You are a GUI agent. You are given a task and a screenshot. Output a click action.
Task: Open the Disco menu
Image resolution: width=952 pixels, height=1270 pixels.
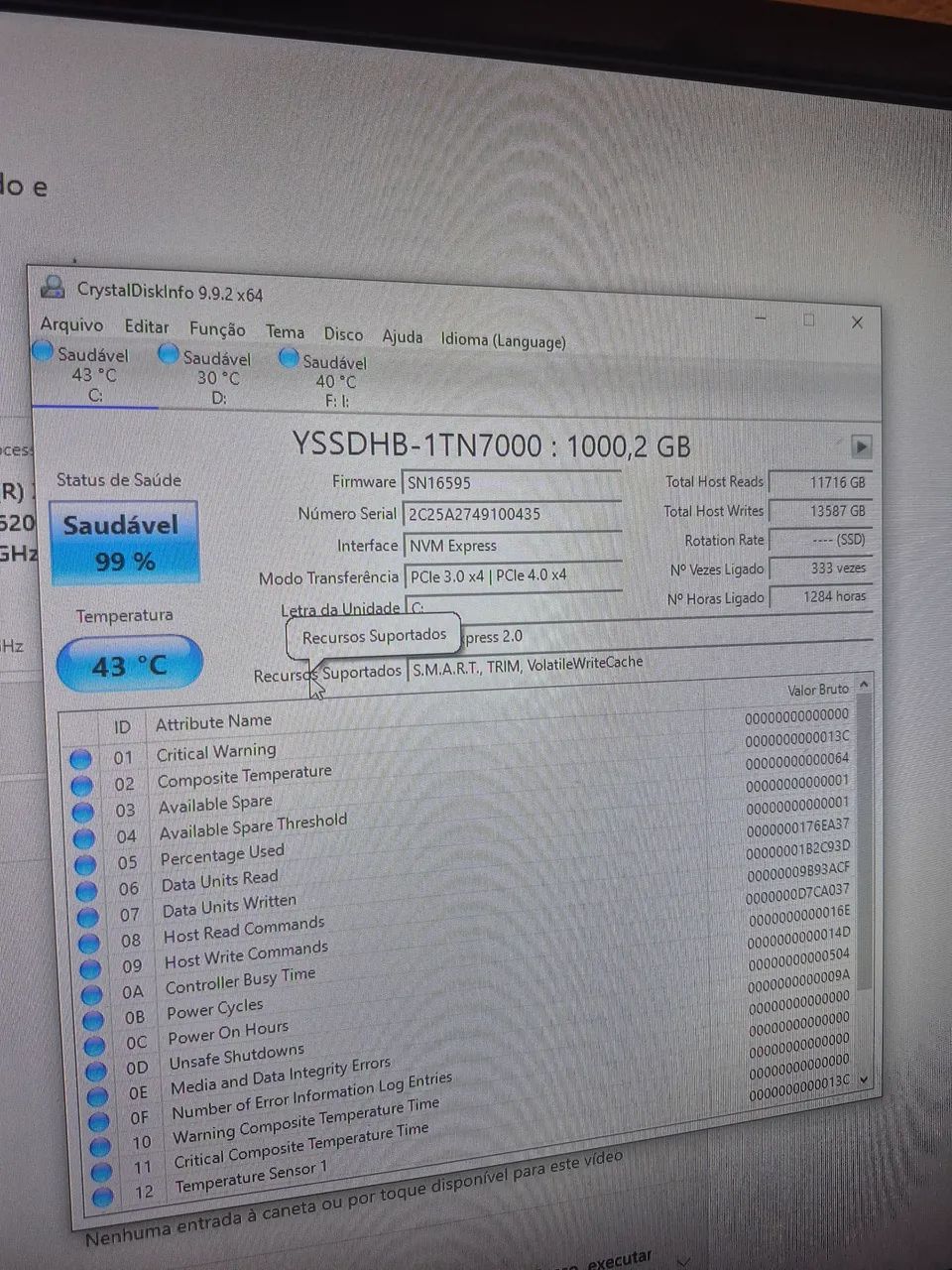[343, 334]
